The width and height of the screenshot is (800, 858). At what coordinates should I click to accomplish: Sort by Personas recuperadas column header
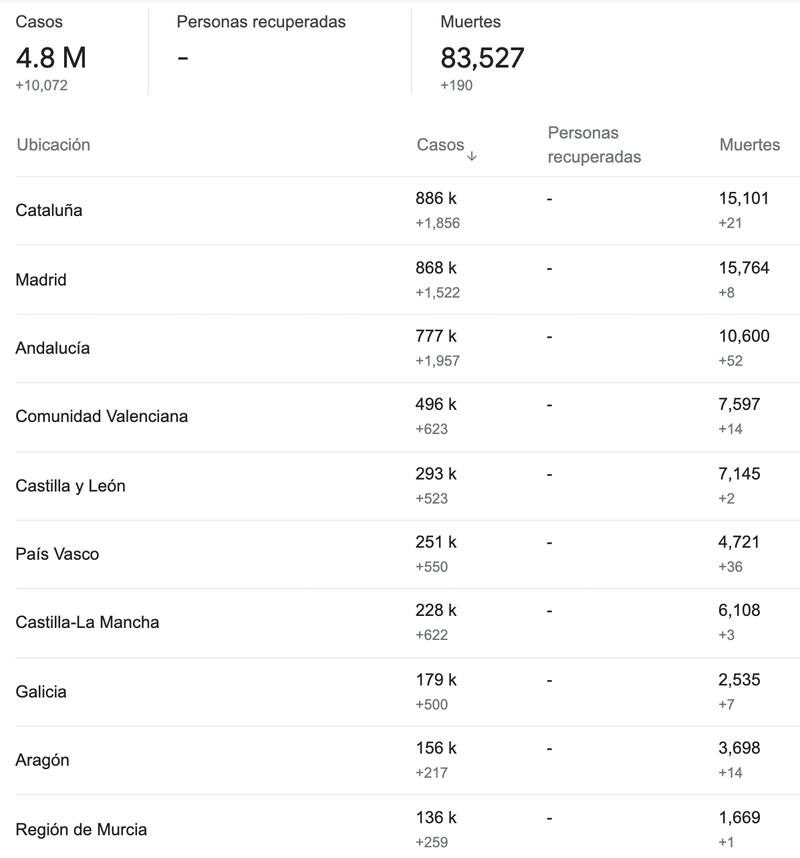[x=594, y=145]
